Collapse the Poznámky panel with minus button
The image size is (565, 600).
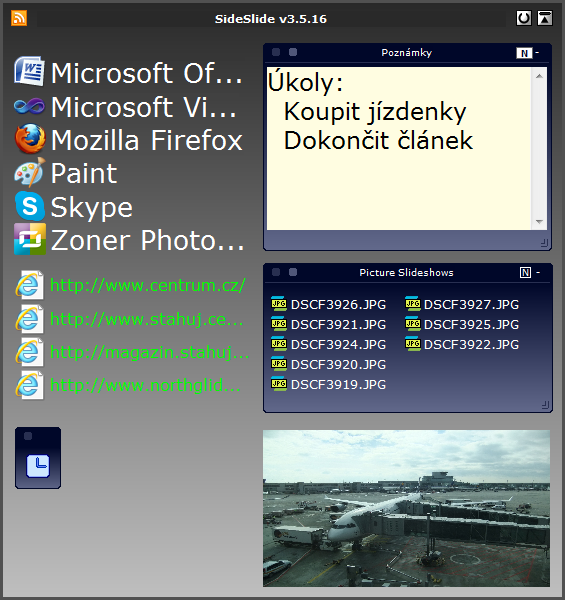[x=537, y=52]
